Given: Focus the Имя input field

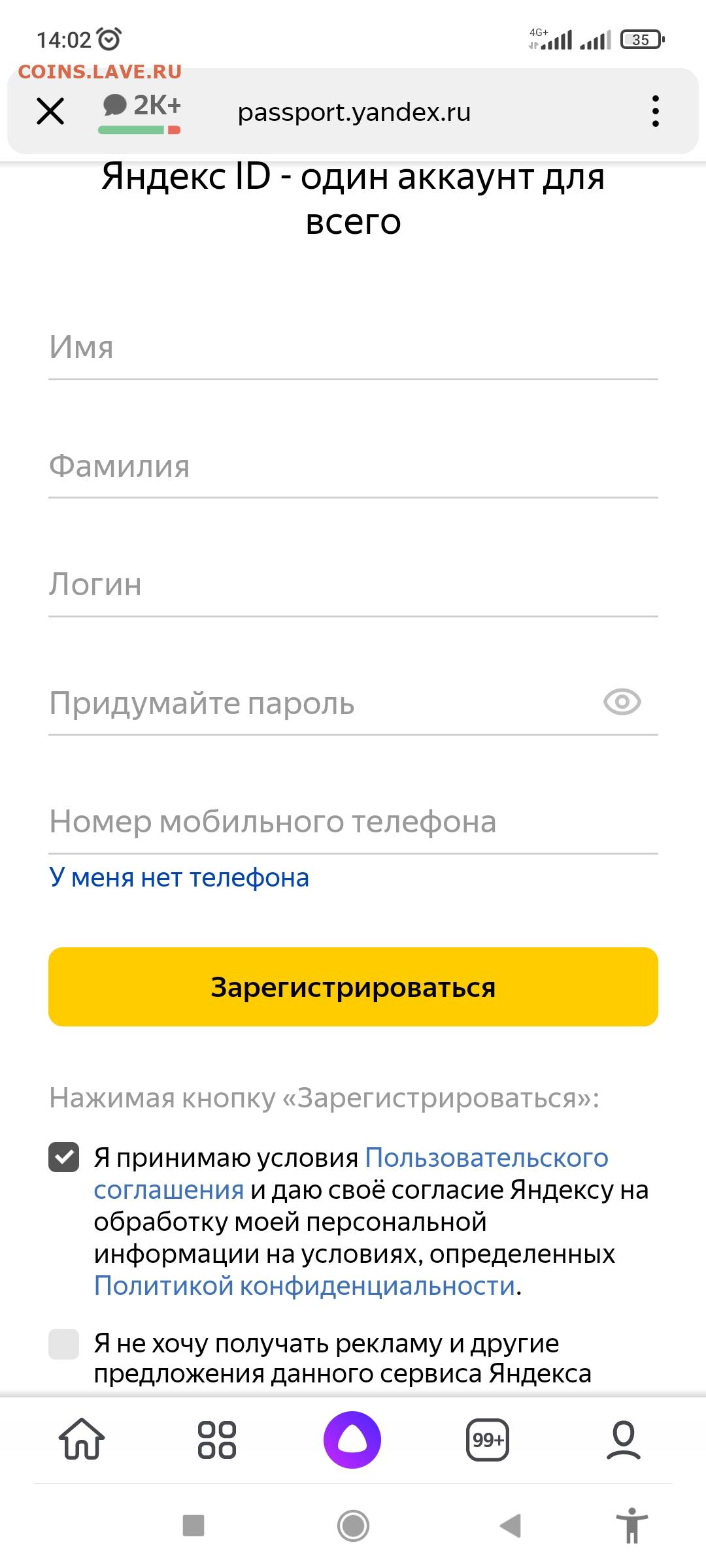Looking at the screenshot, I should tap(353, 348).
